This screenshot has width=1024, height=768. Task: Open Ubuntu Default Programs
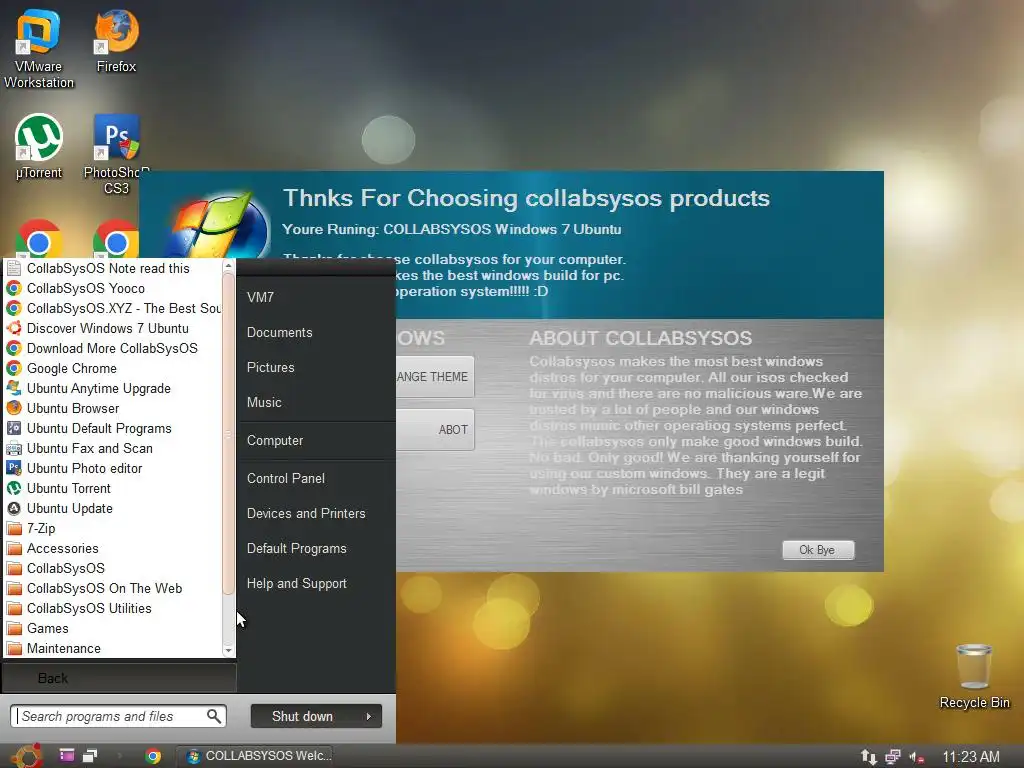114,428
